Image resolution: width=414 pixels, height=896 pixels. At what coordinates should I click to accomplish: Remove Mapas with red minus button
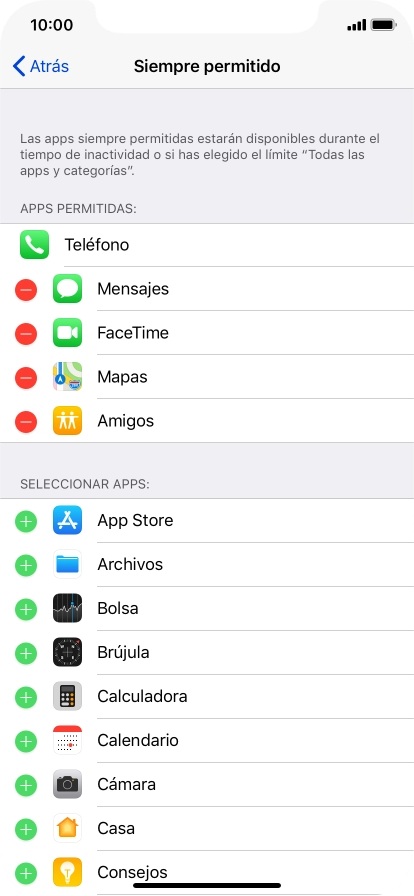[x=26, y=377]
